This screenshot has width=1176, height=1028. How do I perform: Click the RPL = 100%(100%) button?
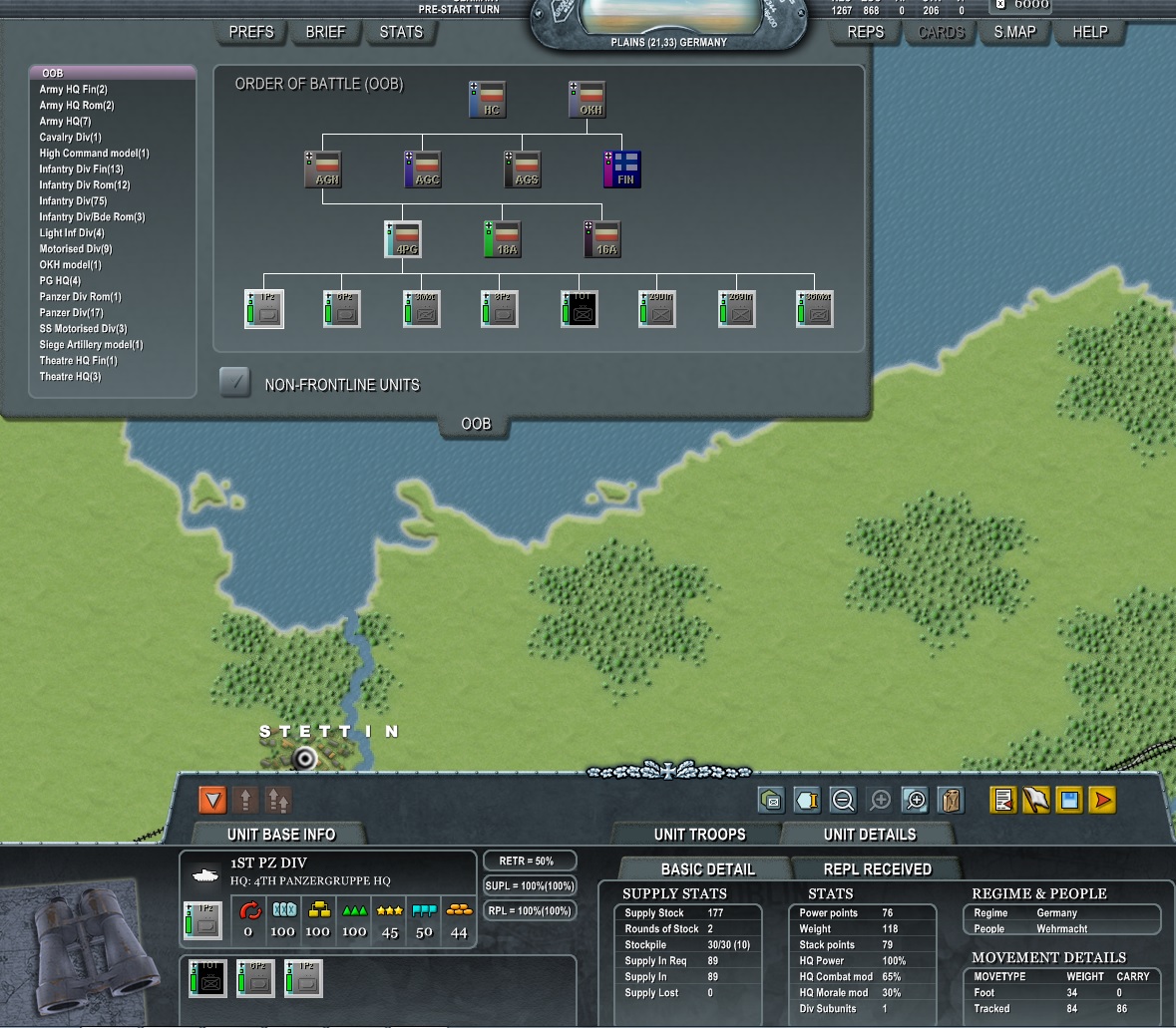tap(530, 910)
